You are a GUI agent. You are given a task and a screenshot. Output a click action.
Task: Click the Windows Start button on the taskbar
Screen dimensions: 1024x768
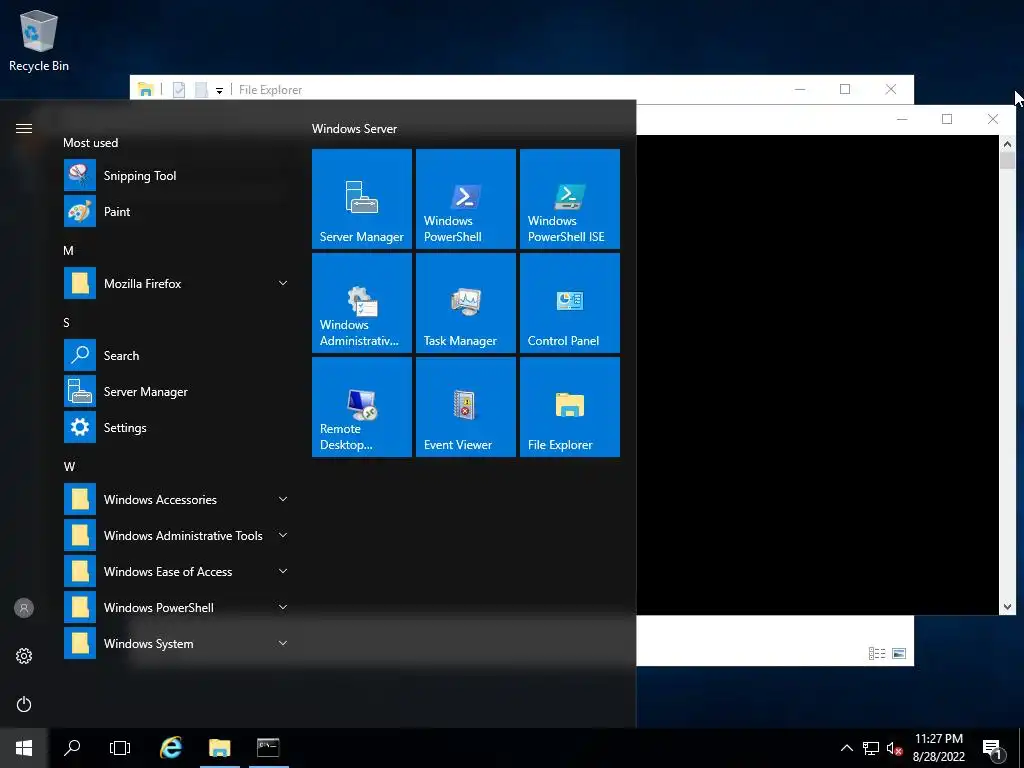pos(24,748)
